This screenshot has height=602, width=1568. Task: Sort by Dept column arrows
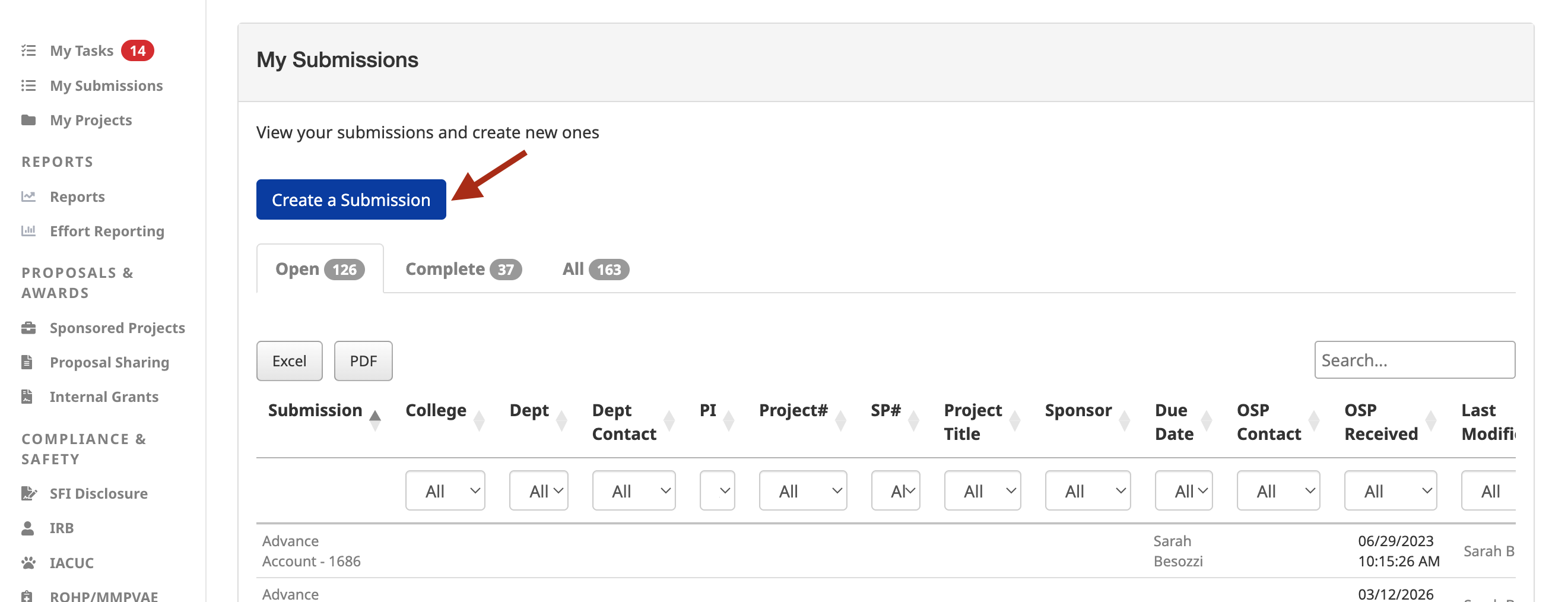[x=562, y=420]
